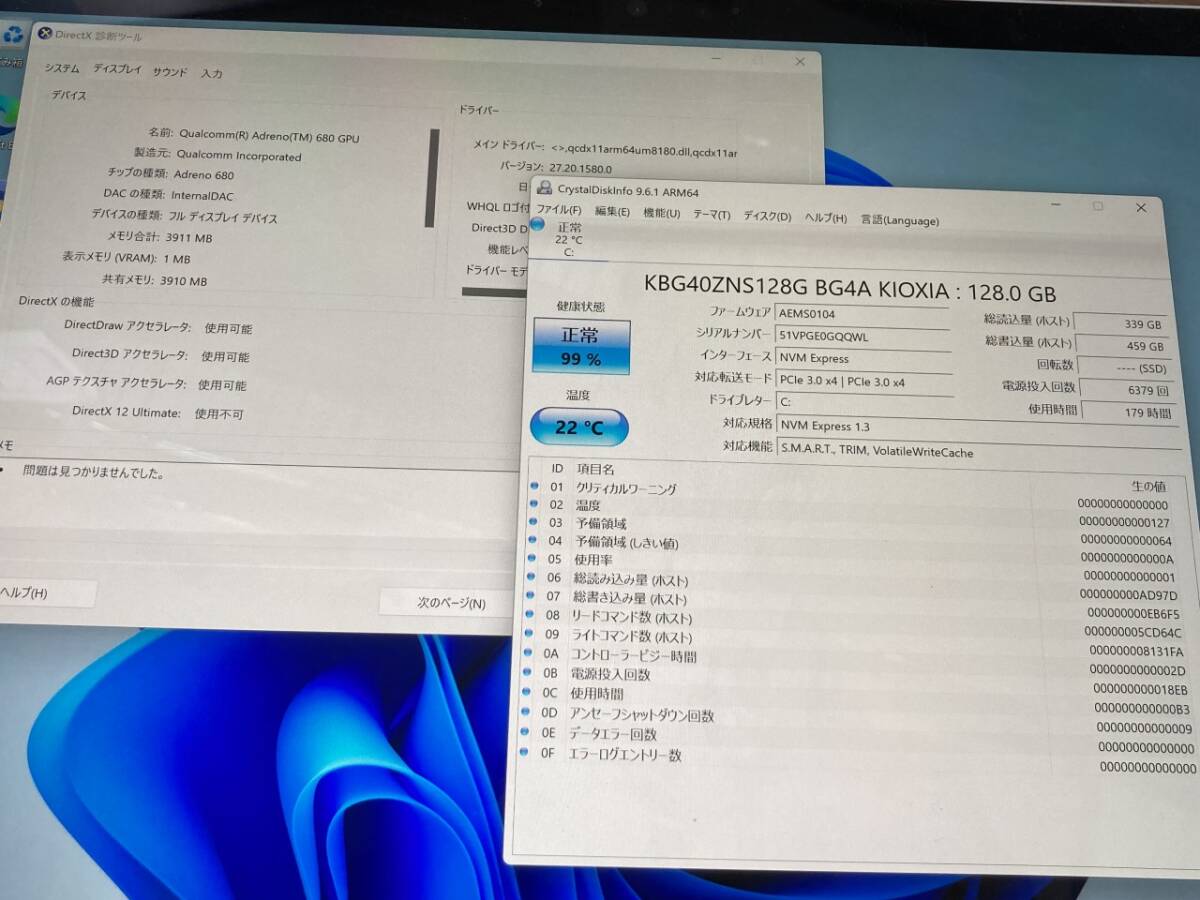Click the 項目名 column header
The width and height of the screenshot is (1200, 900).
(596, 469)
